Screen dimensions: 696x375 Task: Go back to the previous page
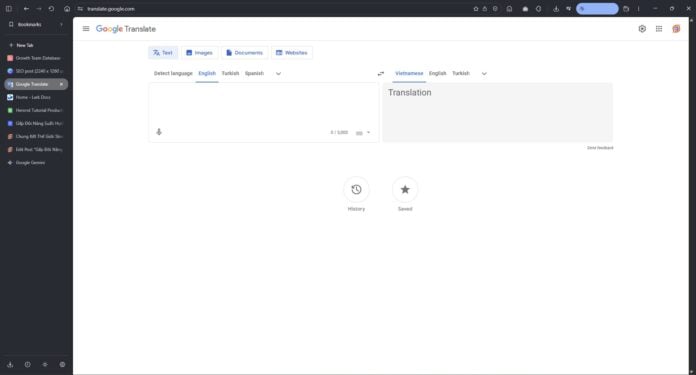[26, 9]
